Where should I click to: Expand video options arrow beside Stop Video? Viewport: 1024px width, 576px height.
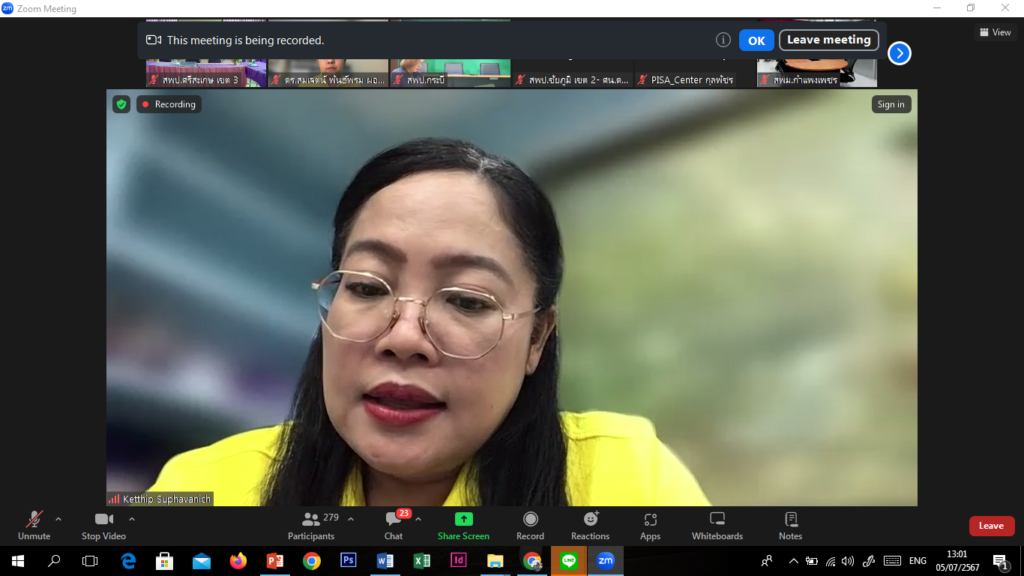pos(132,519)
